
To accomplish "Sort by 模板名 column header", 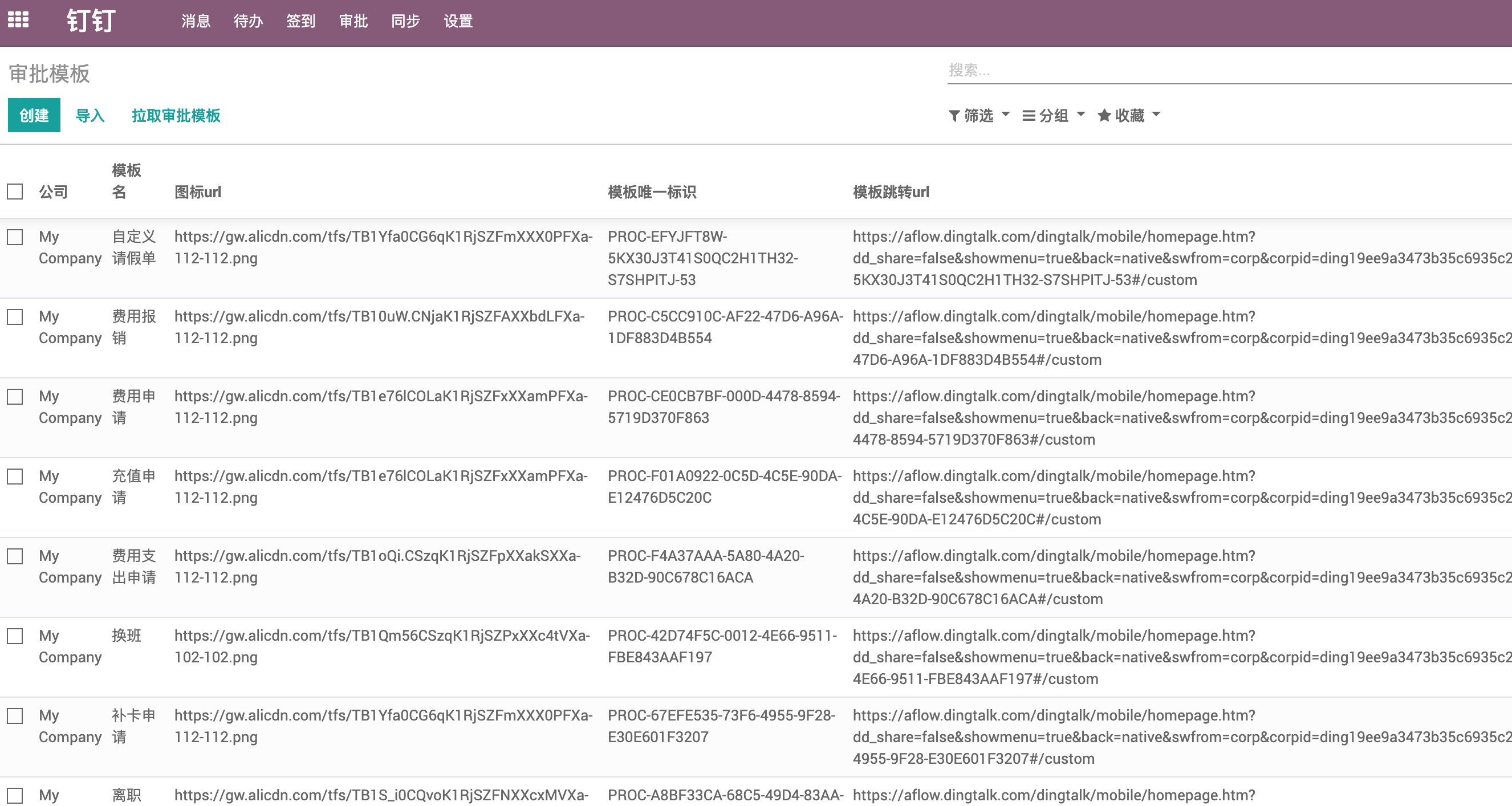I will [126, 181].
